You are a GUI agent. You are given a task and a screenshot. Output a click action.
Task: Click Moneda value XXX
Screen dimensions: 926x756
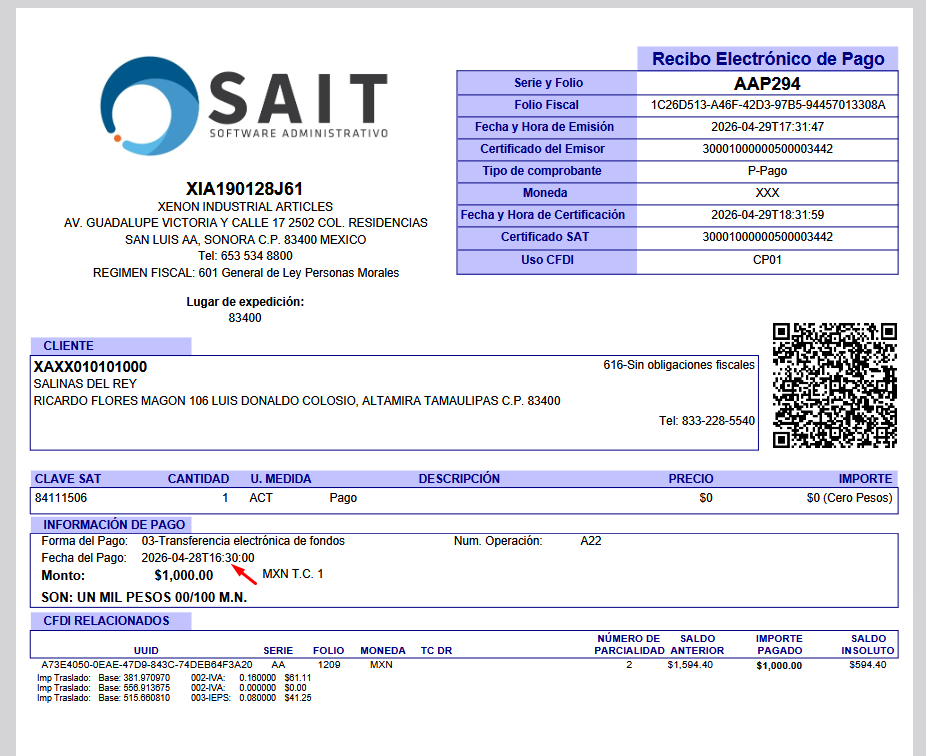pyautogui.click(x=767, y=193)
